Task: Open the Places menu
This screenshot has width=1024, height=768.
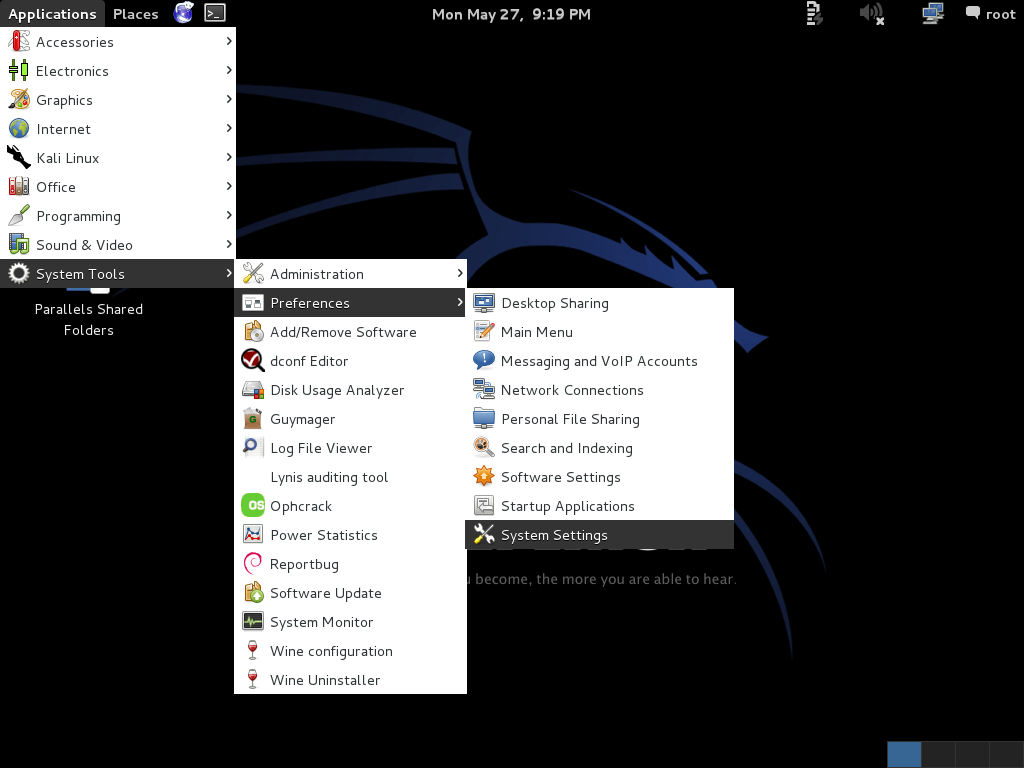Action: tap(135, 14)
